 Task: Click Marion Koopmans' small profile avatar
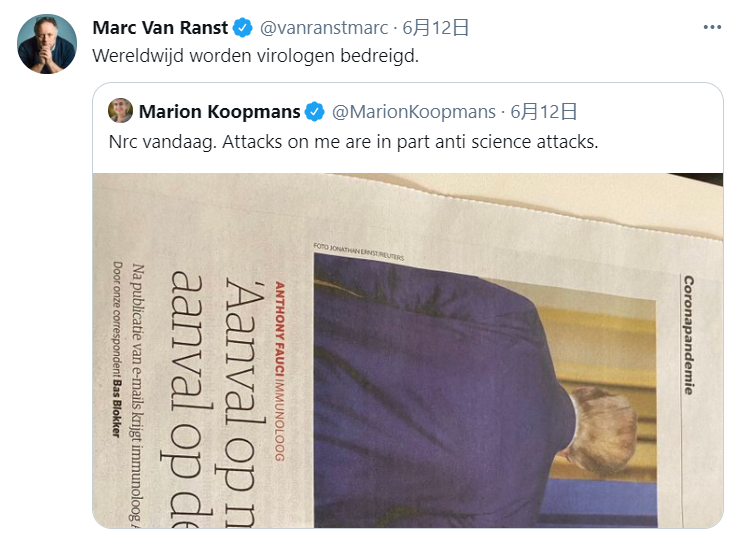coord(120,110)
